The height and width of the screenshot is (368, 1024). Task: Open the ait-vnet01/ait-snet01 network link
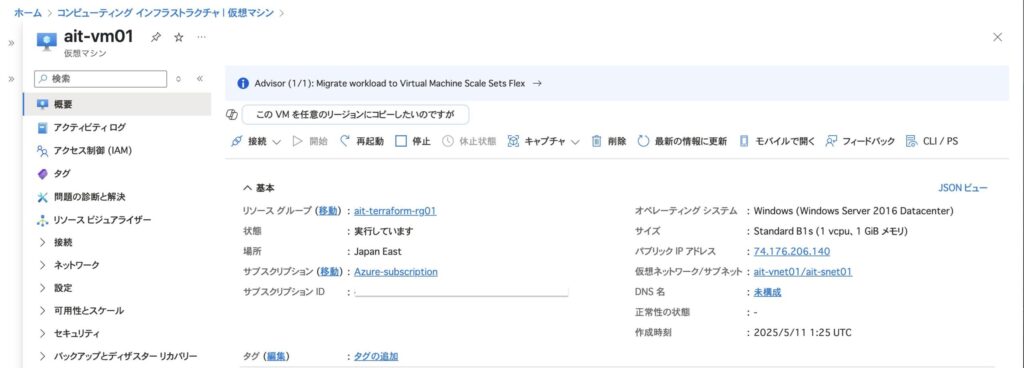803,271
